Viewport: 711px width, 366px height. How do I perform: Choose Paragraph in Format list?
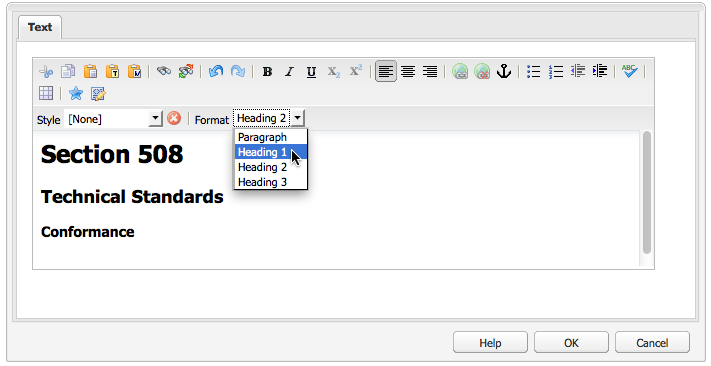coord(271,137)
